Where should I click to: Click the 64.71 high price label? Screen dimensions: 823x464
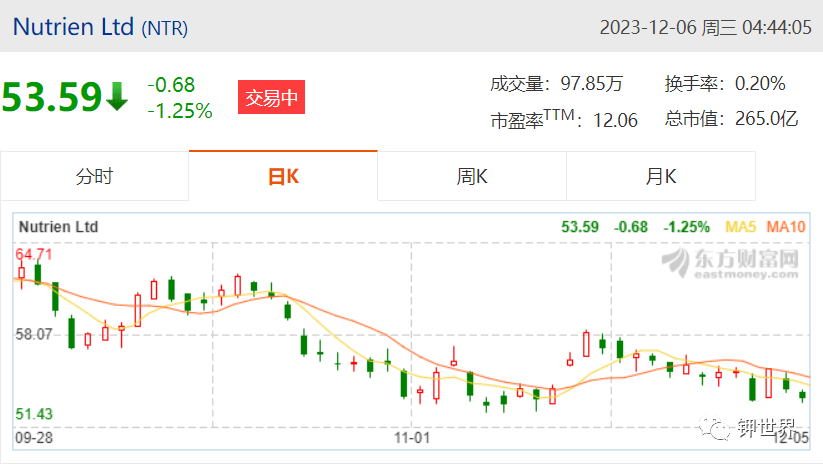pyautogui.click(x=34, y=255)
